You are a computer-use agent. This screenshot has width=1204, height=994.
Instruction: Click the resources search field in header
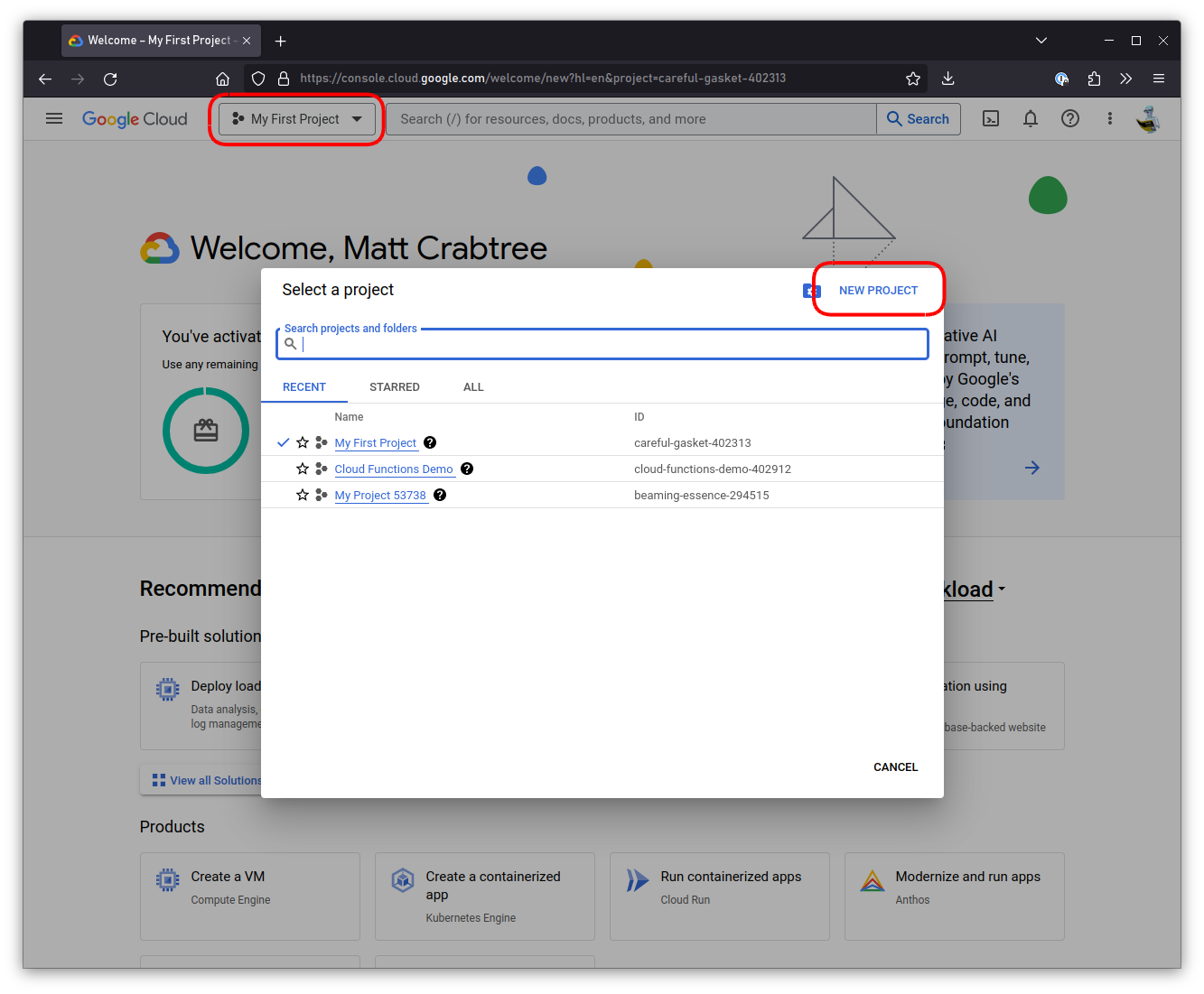click(x=631, y=119)
